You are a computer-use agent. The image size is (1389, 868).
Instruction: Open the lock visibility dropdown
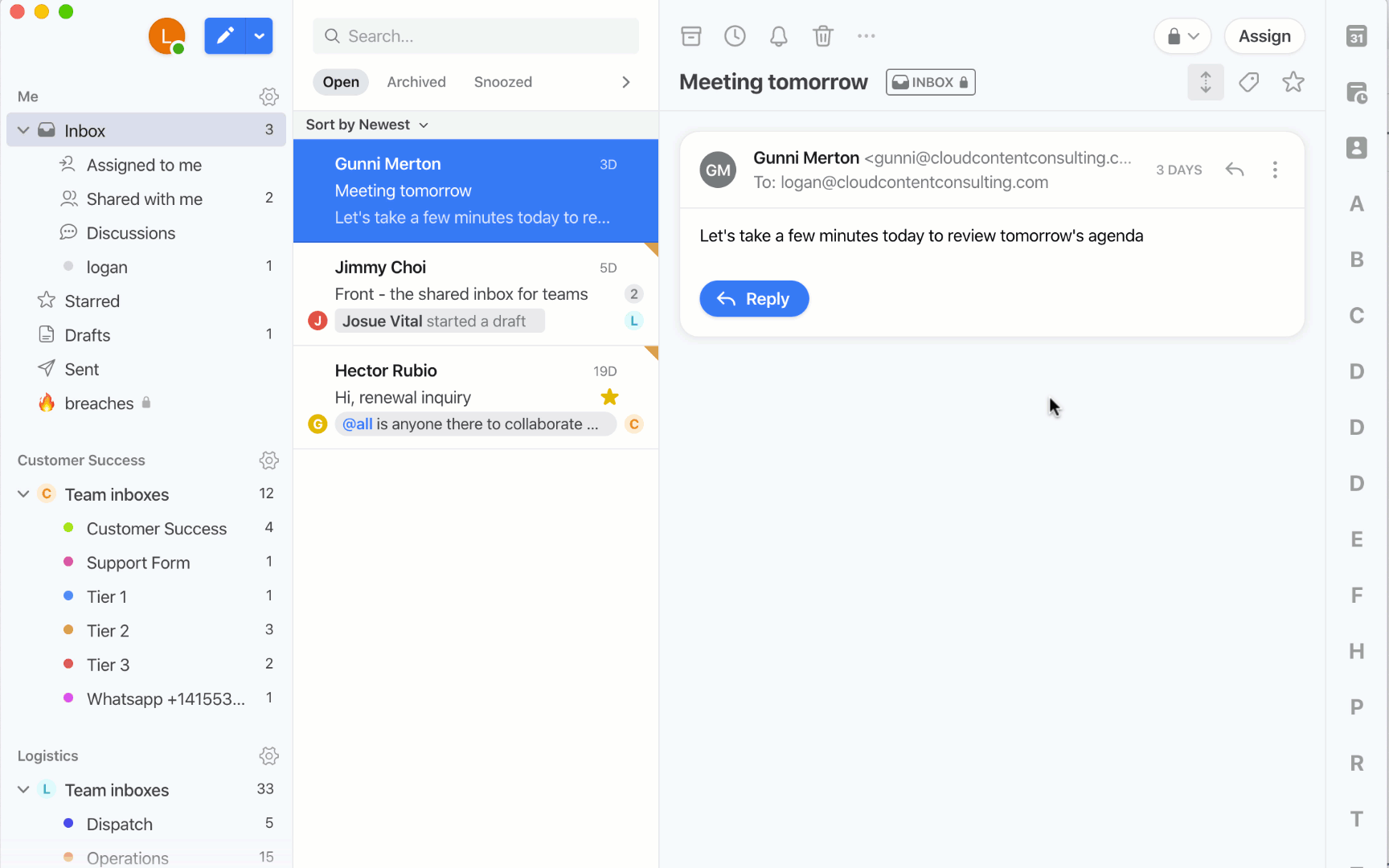pyautogui.click(x=1182, y=36)
